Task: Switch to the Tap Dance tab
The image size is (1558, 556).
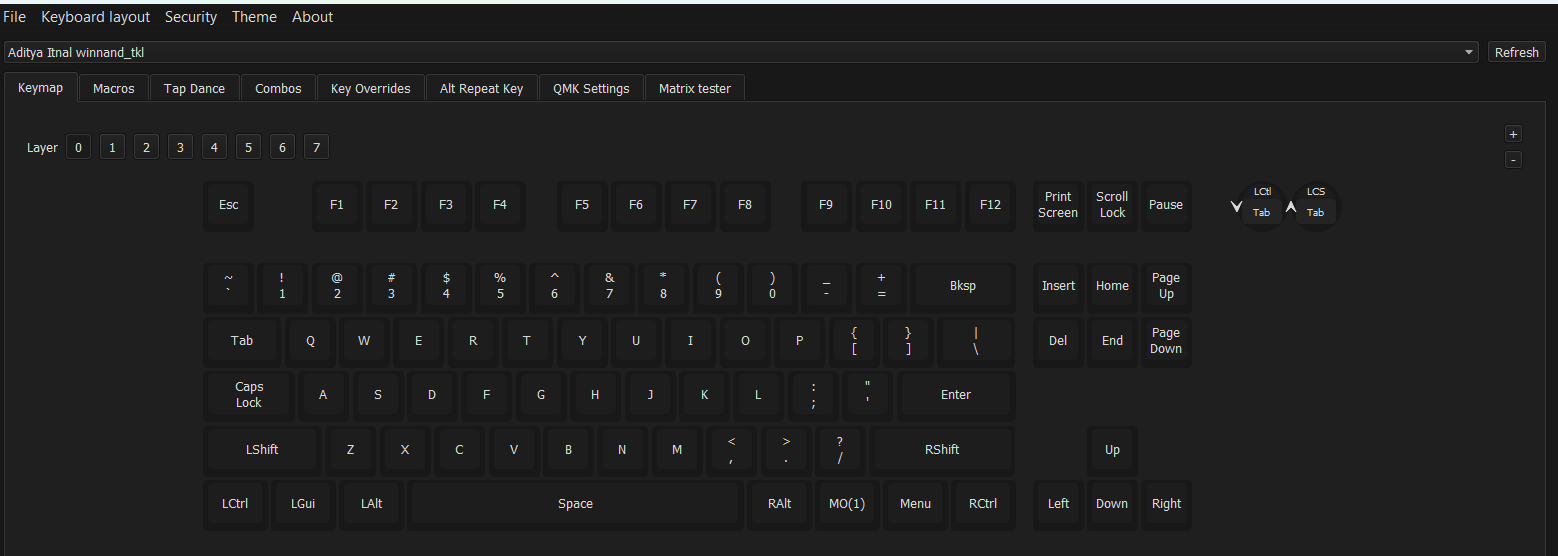Action: click(x=194, y=88)
